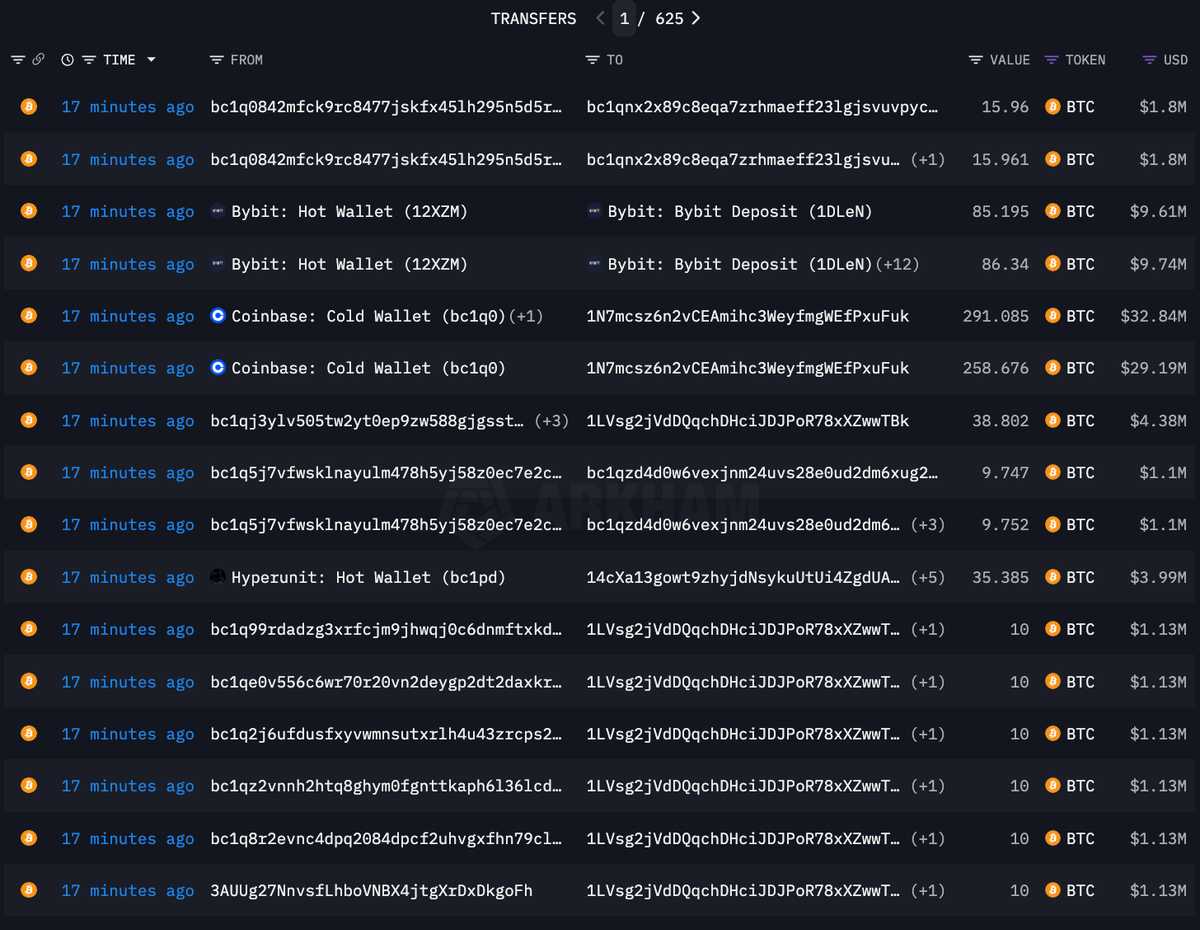
Task: Open Bybit: Hot Wallet (12XZM) in the 85.195 row
Action: coord(349,211)
